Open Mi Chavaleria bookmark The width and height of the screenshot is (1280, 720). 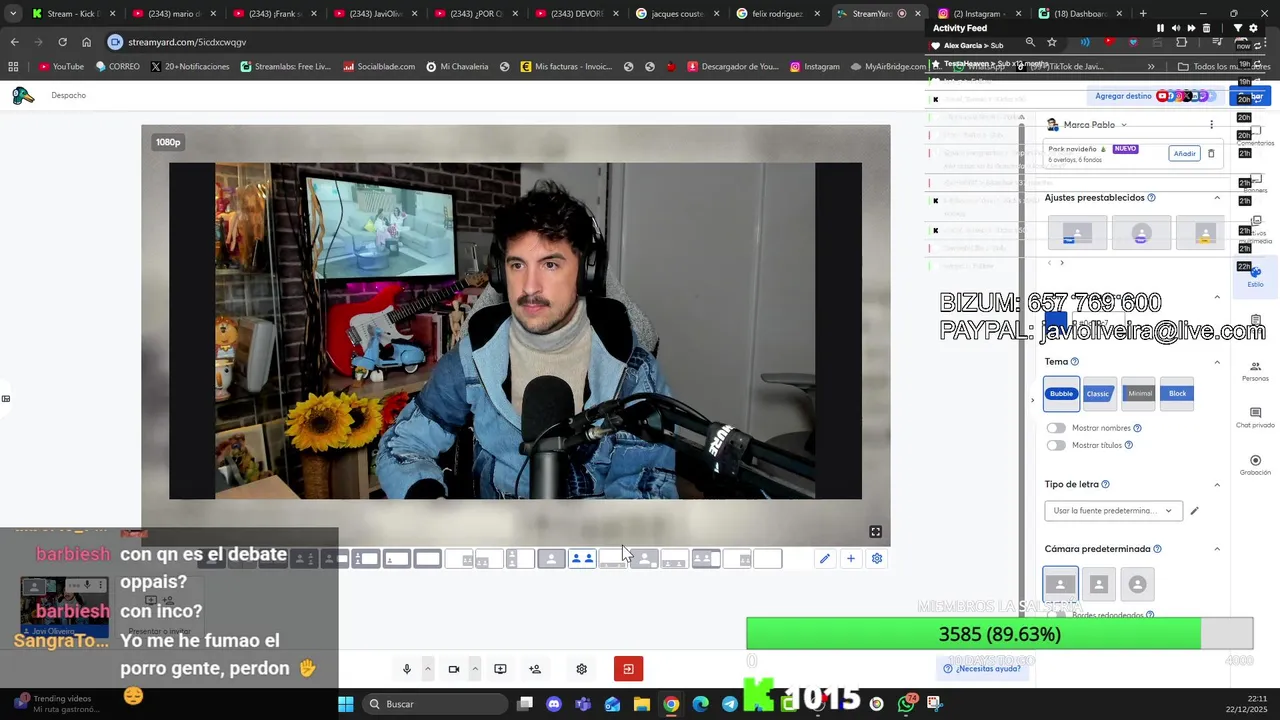(457, 67)
